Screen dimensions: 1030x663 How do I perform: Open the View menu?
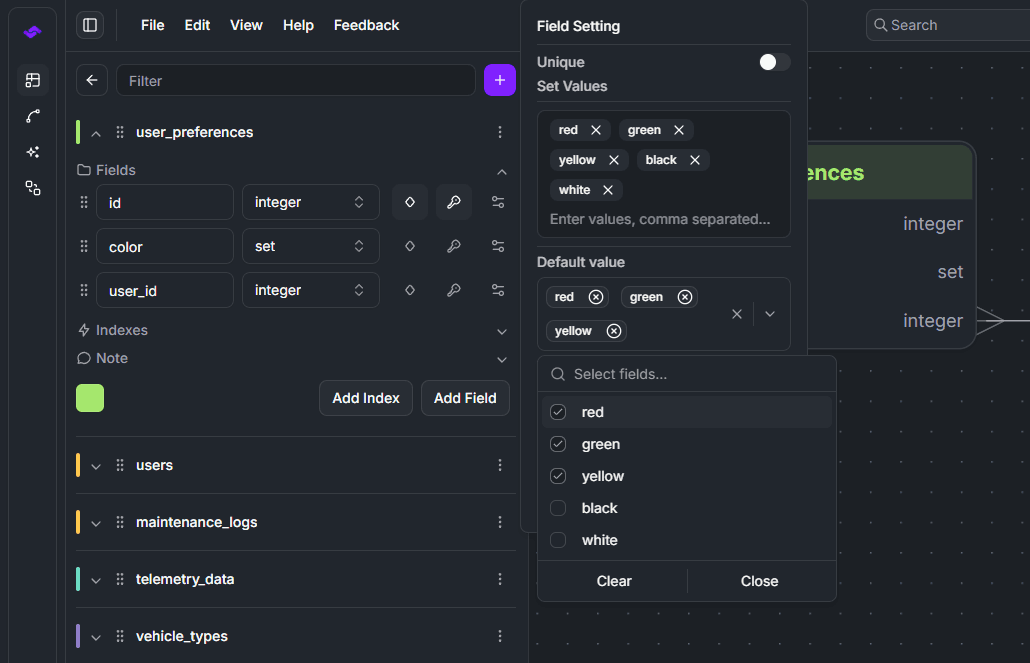[246, 25]
